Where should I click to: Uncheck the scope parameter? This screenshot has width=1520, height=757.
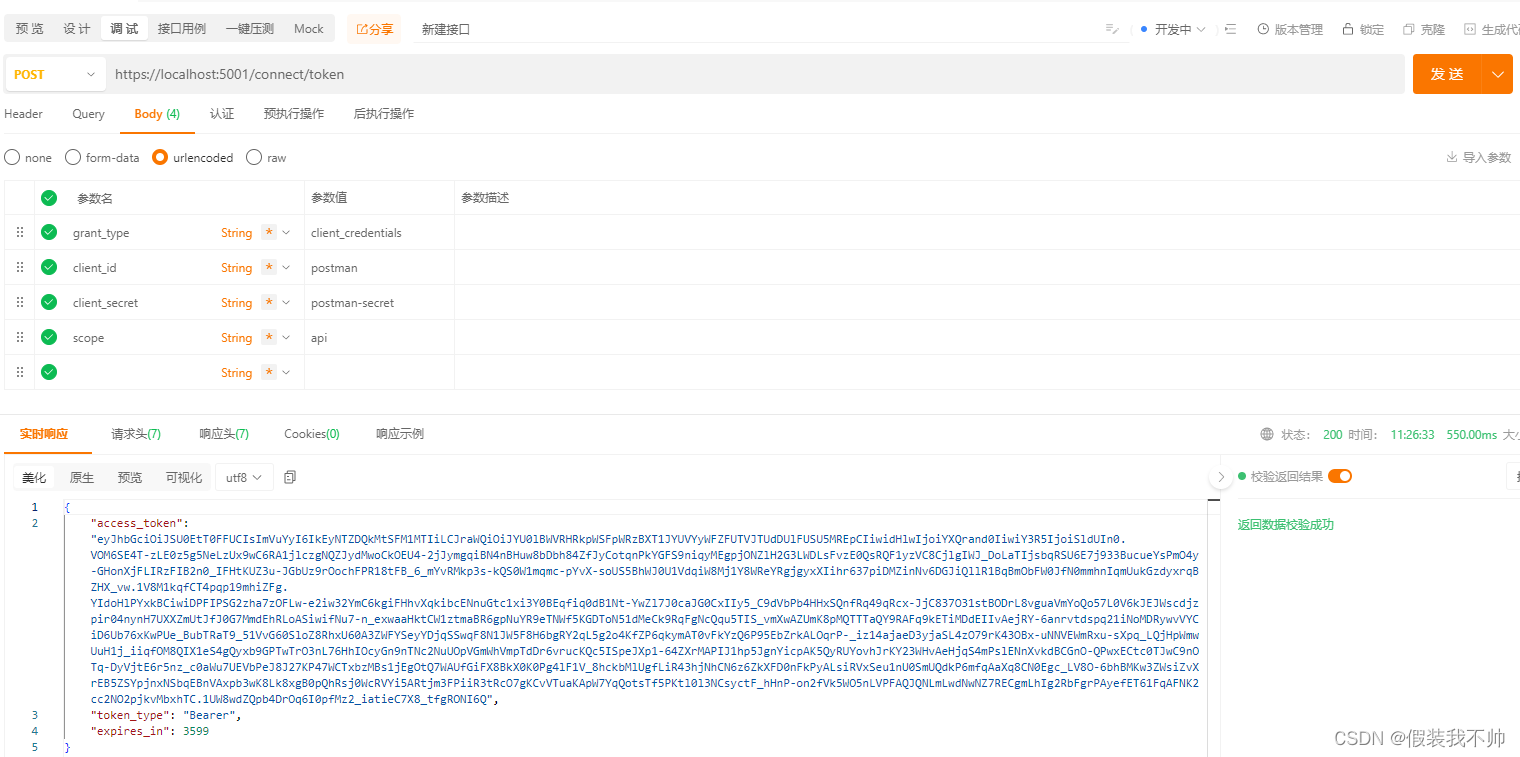click(x=49, y=337)
